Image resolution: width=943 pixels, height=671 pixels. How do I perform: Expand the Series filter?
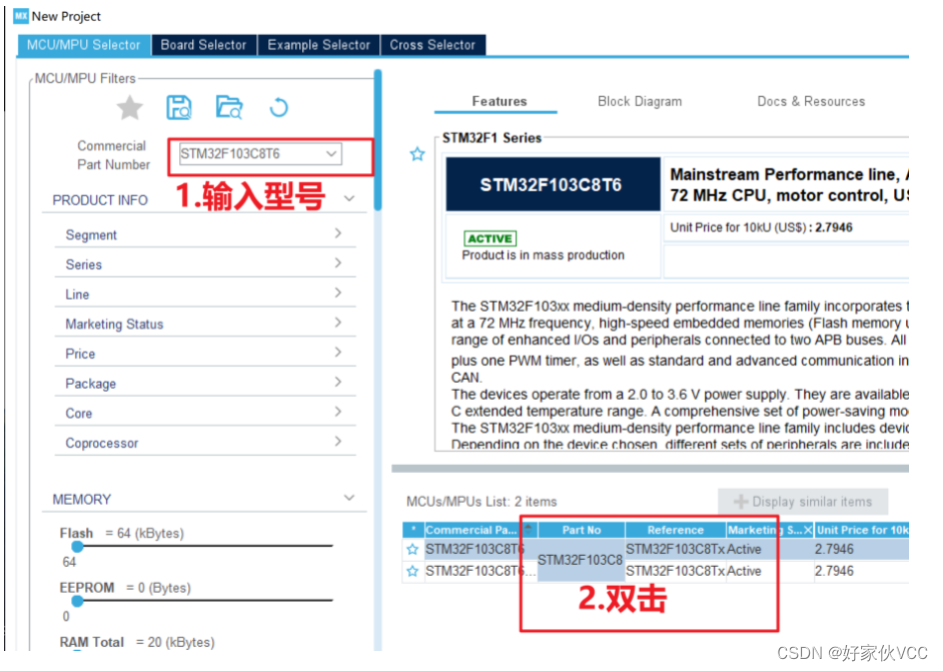[x=338, y=263]
